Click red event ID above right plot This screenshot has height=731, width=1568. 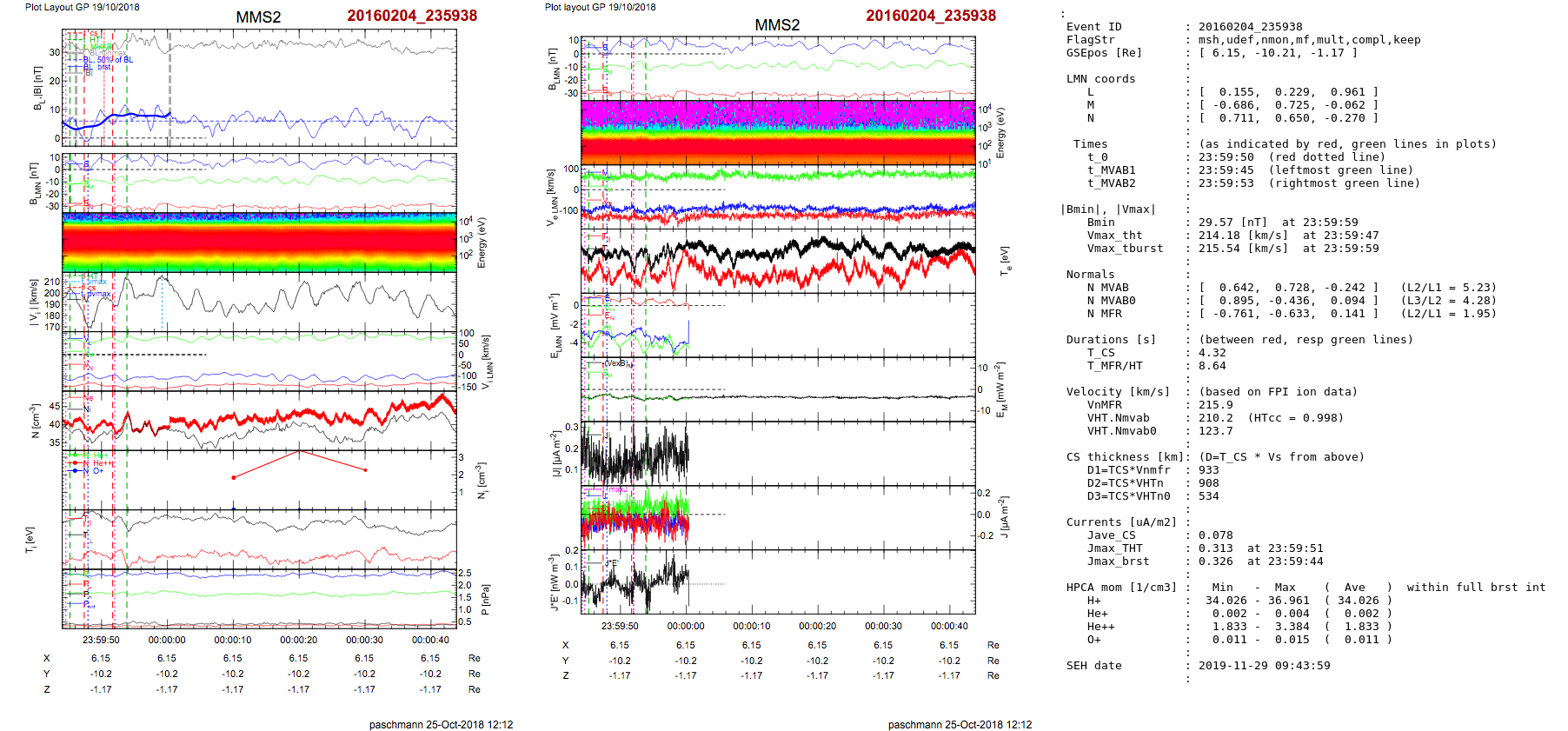[930, 16]
